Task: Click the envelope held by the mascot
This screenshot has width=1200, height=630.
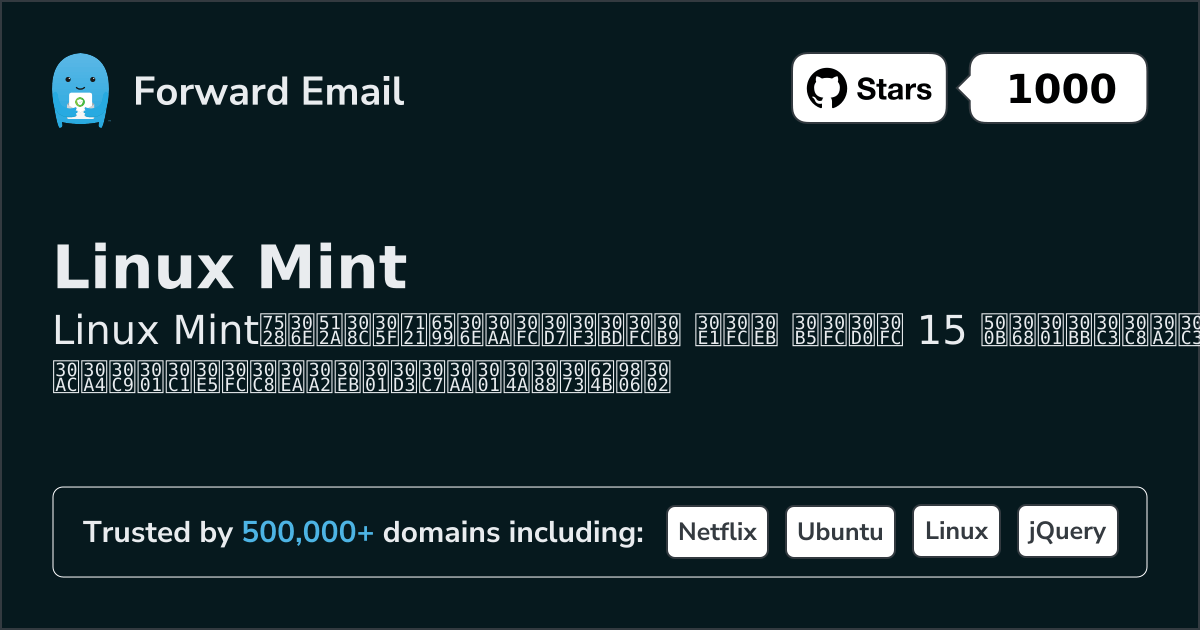Action: [79, 102]
